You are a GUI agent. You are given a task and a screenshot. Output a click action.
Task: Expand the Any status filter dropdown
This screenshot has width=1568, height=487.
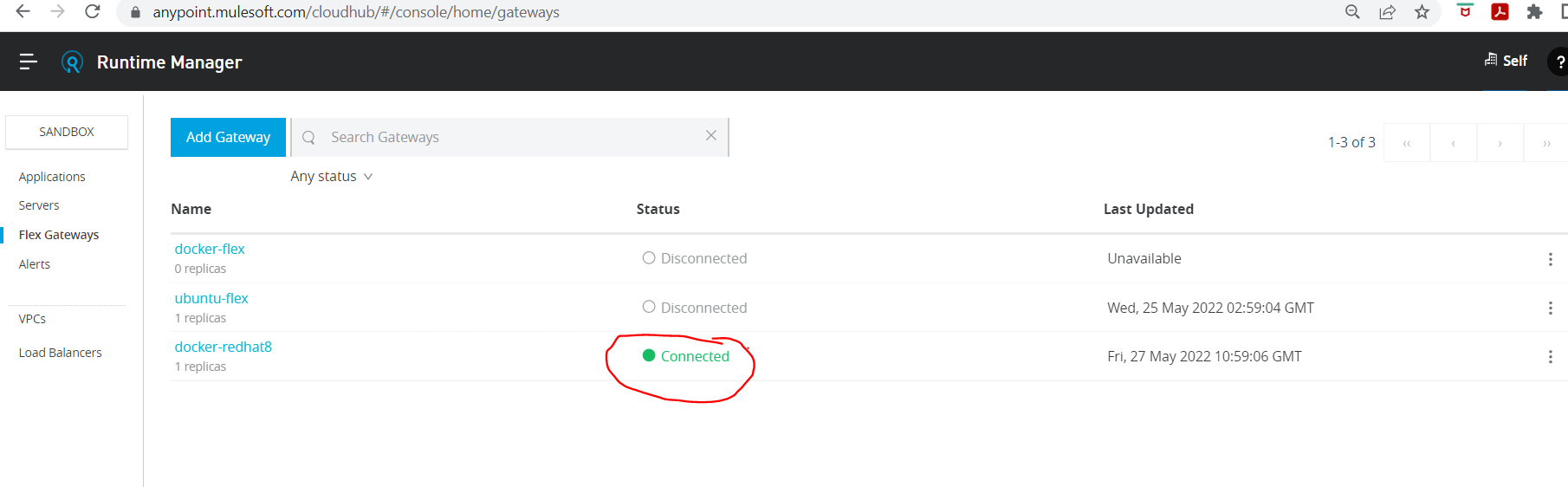tap(332, 177)
